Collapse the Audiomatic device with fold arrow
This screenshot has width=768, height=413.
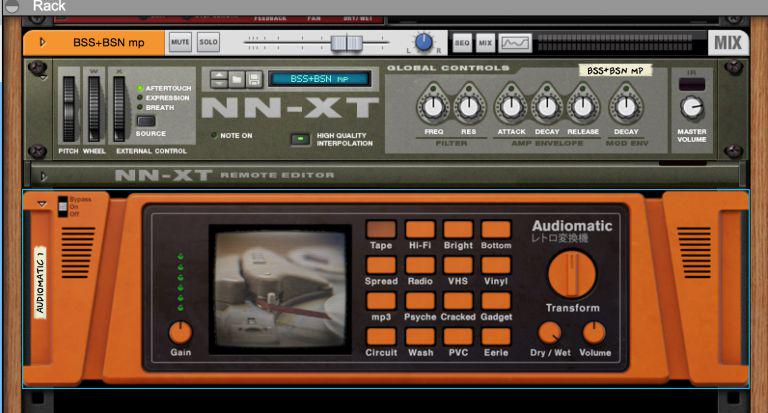pyautogui.click(x=42, y=203)
